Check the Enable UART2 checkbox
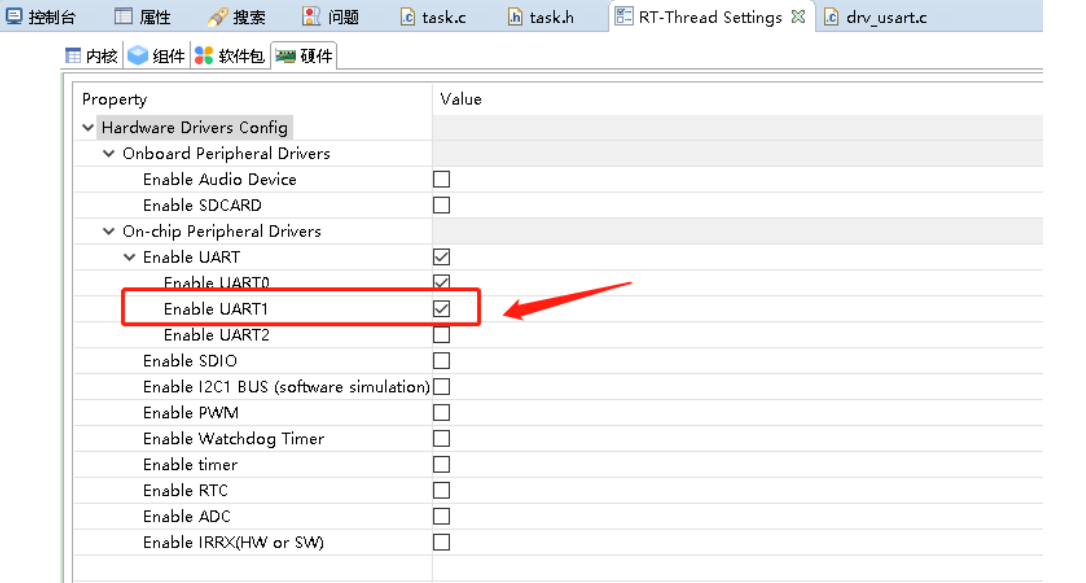This screenshot has height=583, width=1086. tap(441, 334)
